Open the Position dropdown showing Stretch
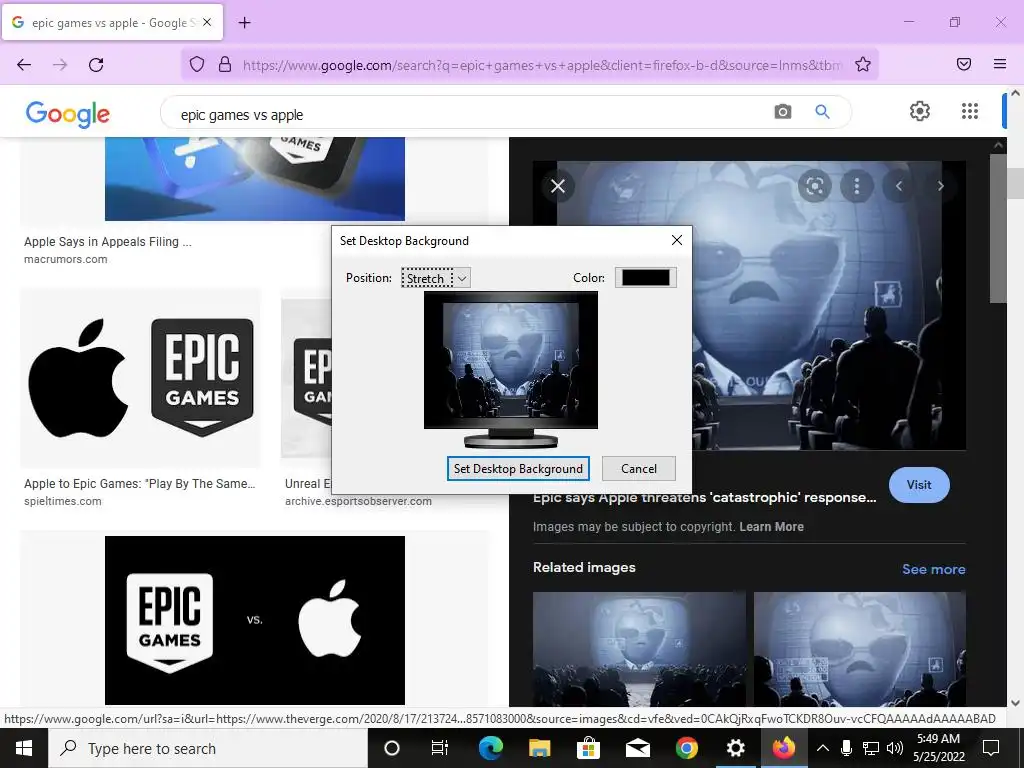 436,278
